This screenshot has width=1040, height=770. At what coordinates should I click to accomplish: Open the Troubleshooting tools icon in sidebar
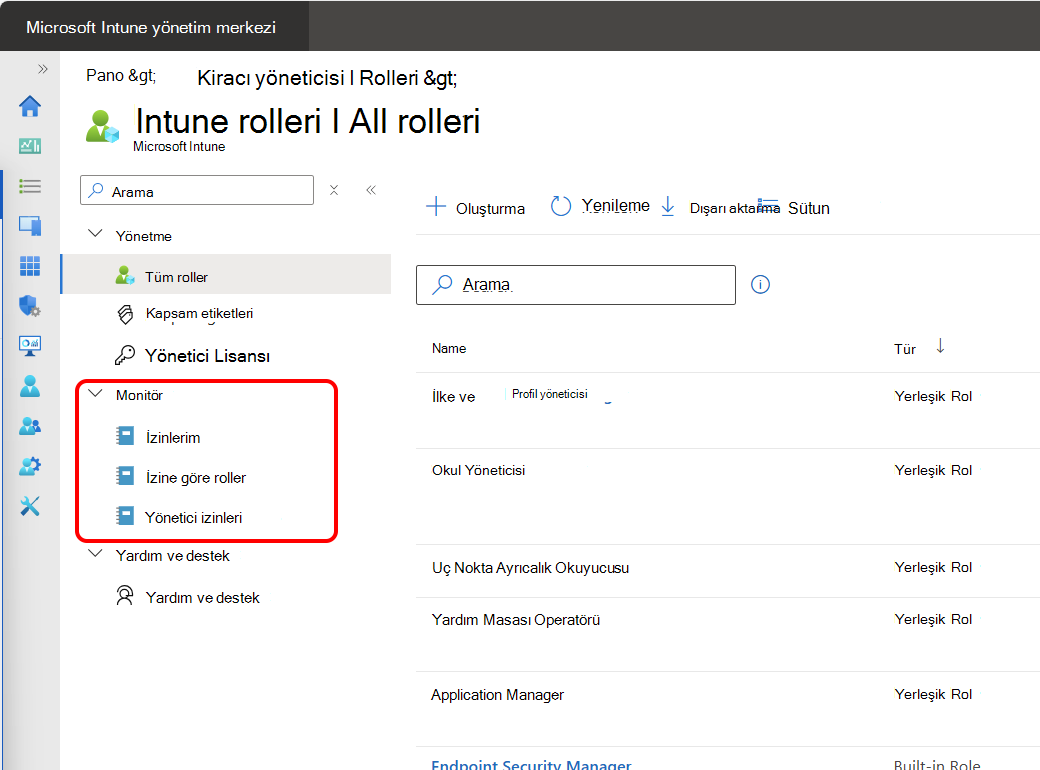tap(30, 506)
